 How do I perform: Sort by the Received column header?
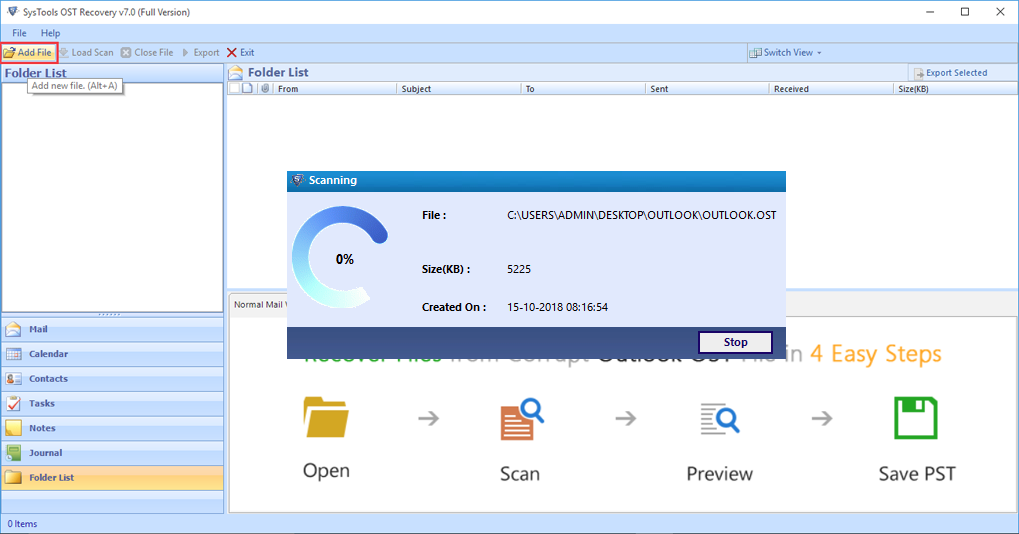click(x=831, y=89)
